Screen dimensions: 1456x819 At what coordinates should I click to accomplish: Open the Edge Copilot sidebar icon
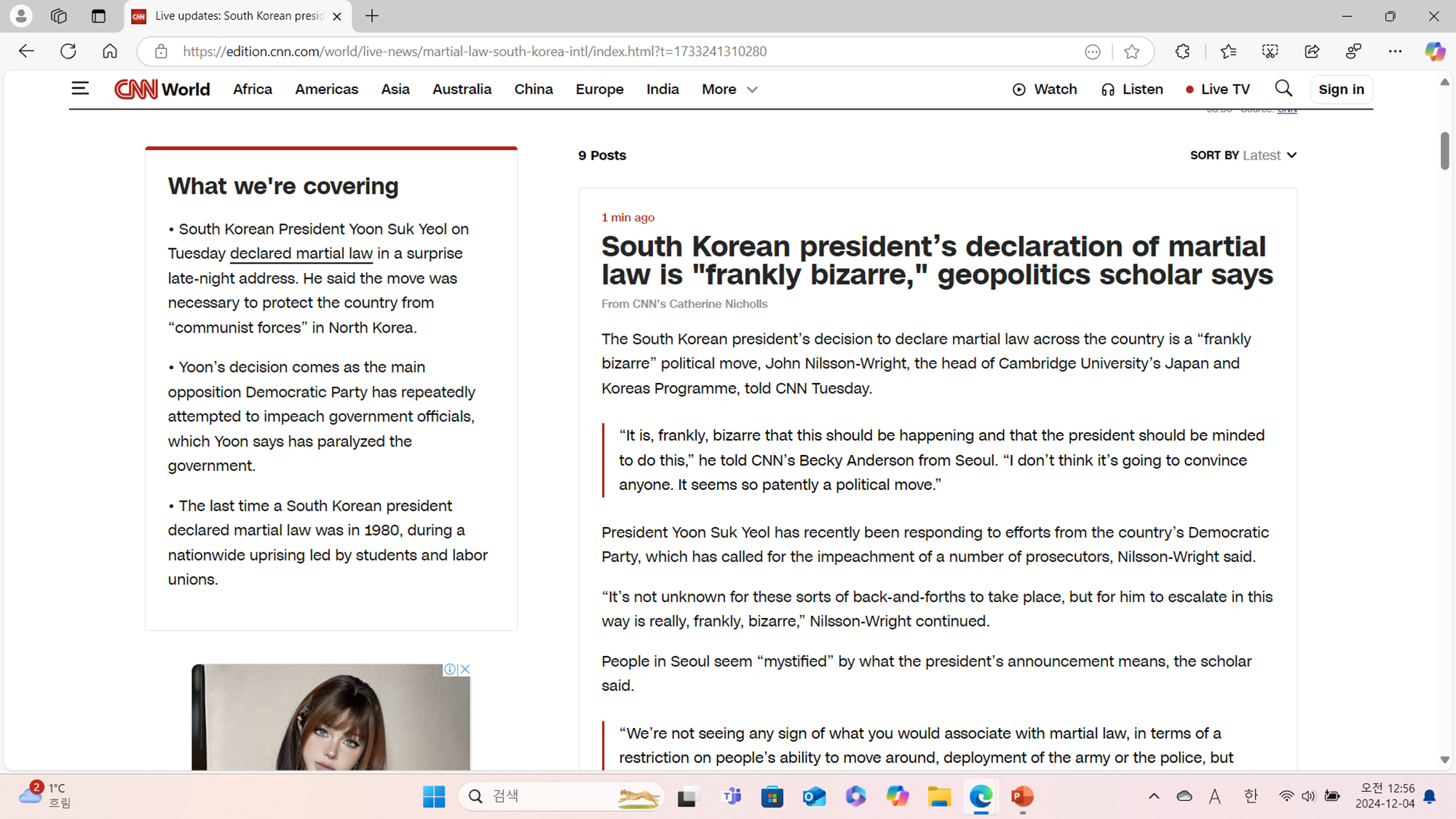[1434, 52]
